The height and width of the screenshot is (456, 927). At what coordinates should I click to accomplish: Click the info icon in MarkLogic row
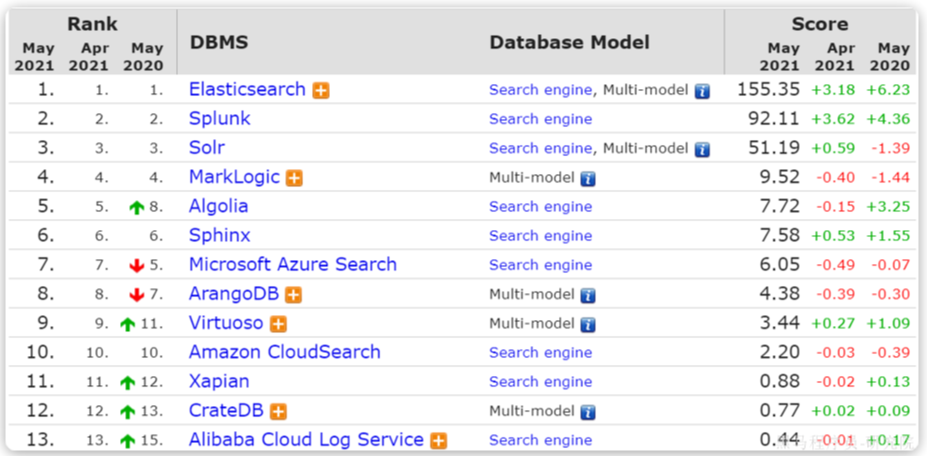coord(588,178)
